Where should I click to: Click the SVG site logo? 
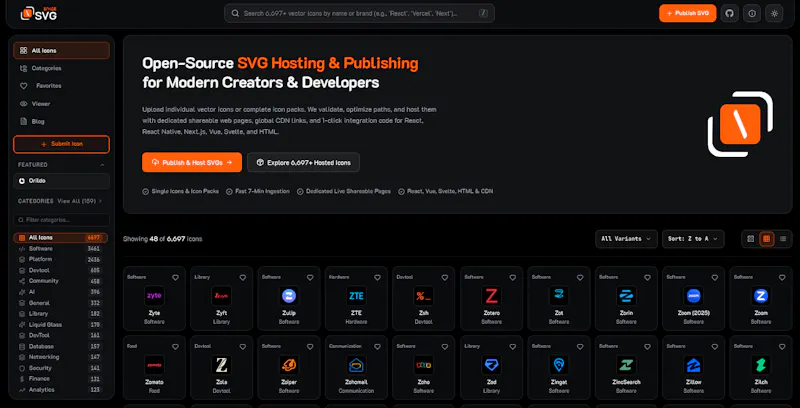coord(39,13)
